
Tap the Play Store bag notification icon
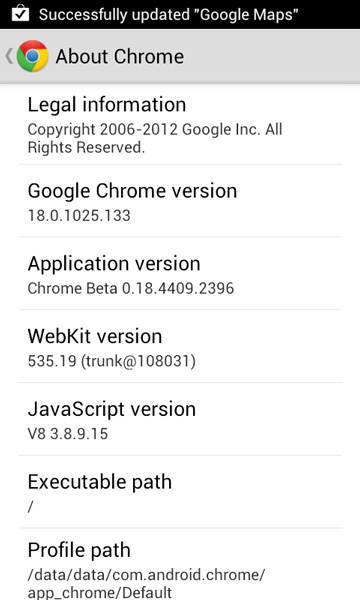pyautogui.click(x=20, y=13)
